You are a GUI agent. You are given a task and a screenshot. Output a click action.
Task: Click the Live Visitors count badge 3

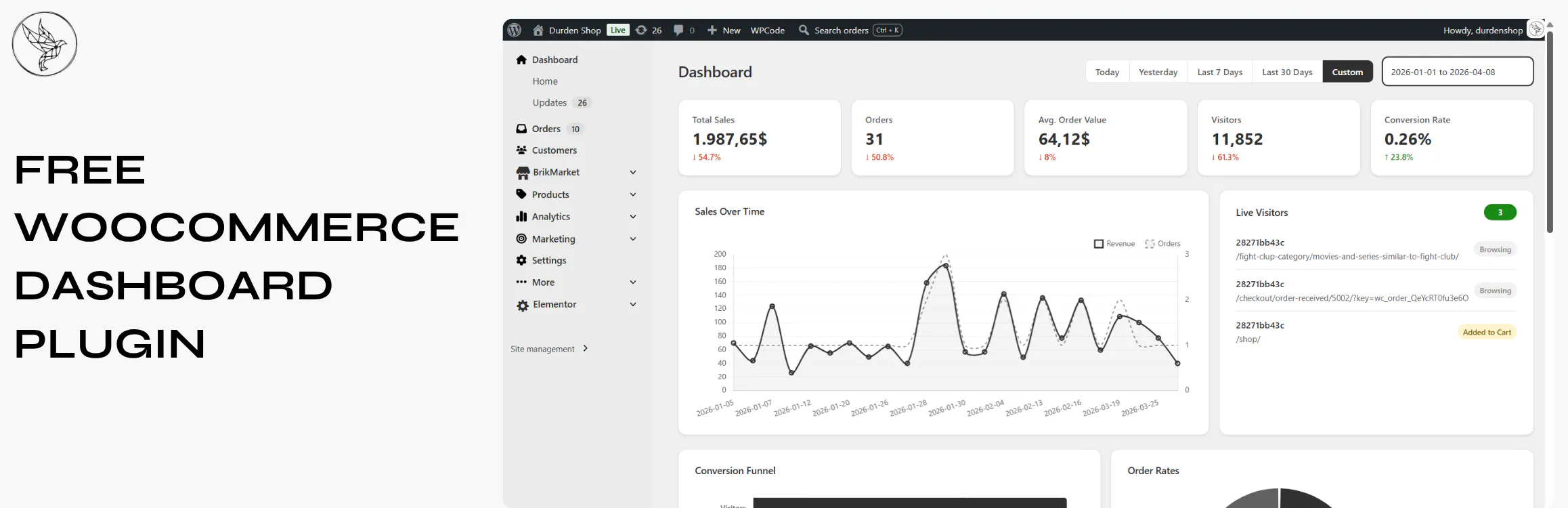1500,213
